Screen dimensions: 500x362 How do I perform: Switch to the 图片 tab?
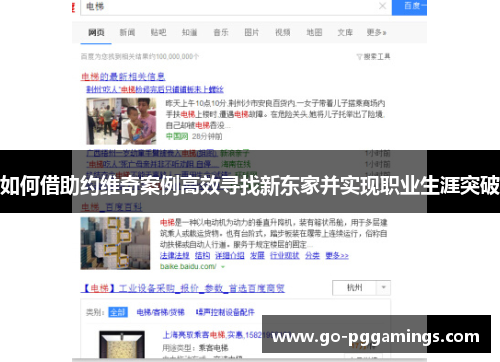(x=251, y=32)
